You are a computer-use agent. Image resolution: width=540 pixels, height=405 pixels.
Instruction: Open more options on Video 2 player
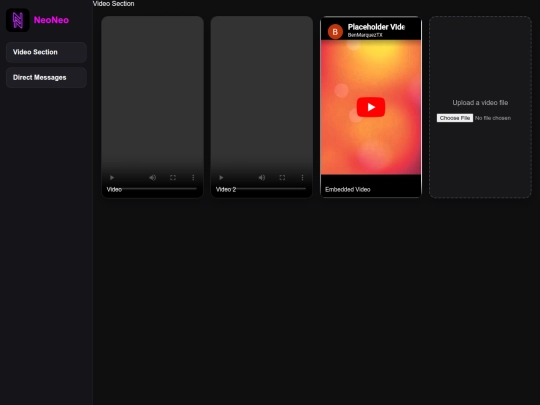click(x=302, y=178)
